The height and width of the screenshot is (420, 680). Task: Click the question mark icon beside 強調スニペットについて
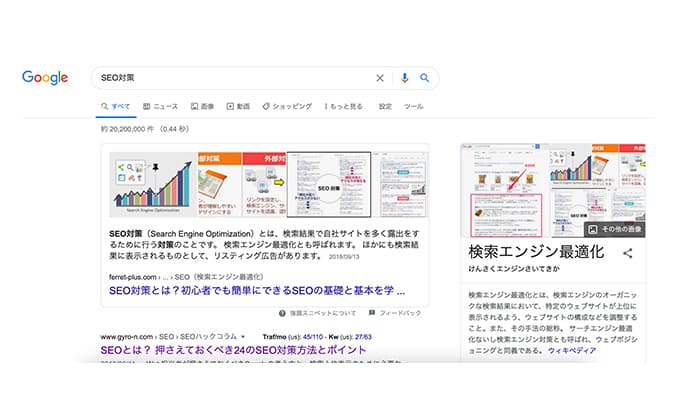pos(282,313)
